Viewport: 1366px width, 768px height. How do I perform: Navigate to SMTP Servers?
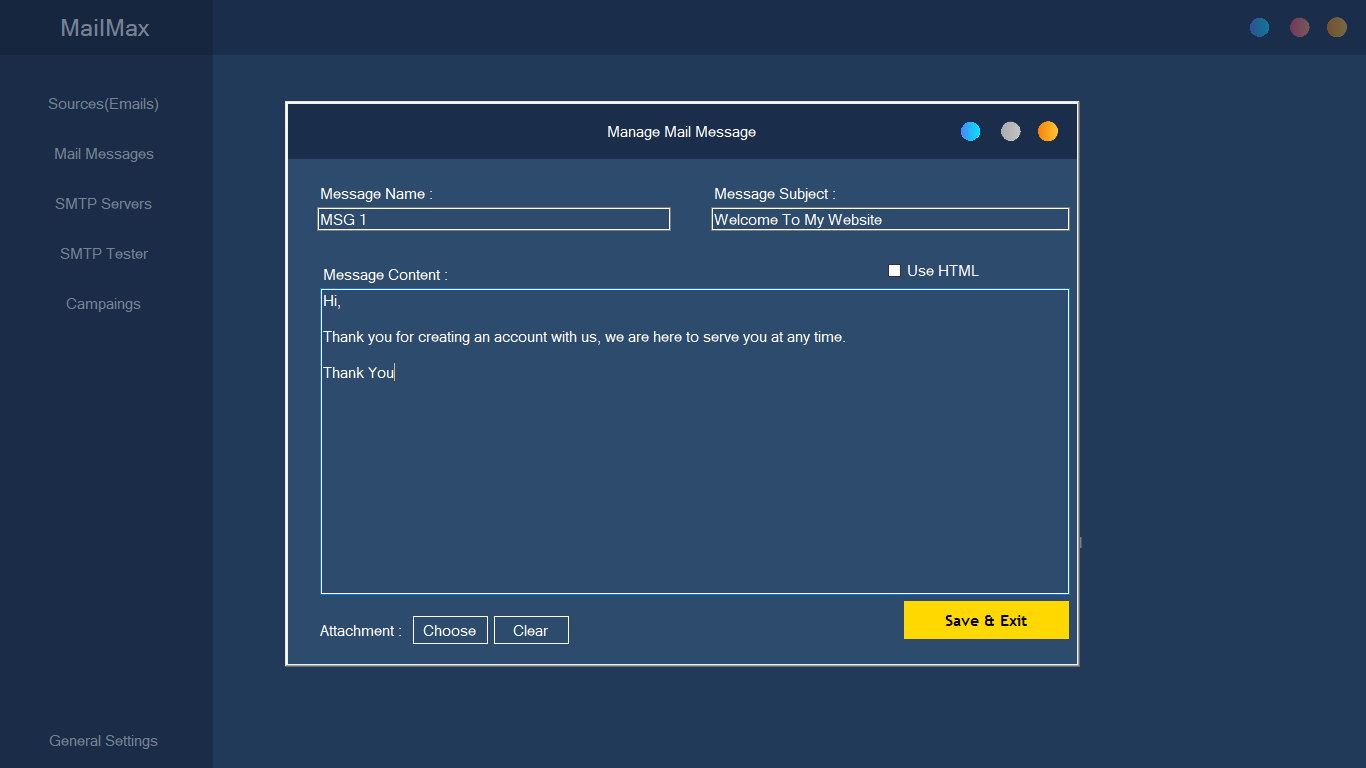tap(103, 203)
